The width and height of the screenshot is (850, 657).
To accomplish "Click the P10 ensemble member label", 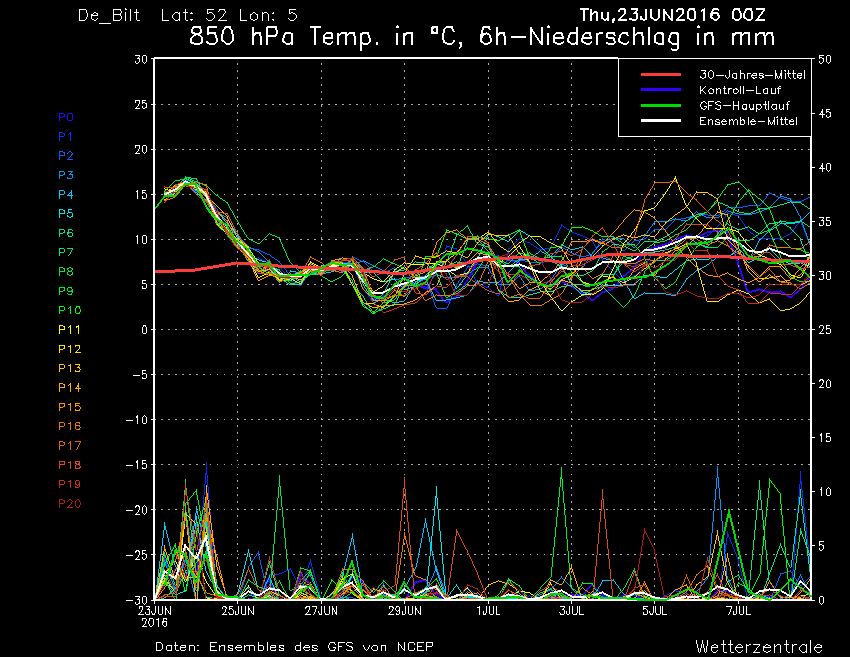I will click(69, 310).
